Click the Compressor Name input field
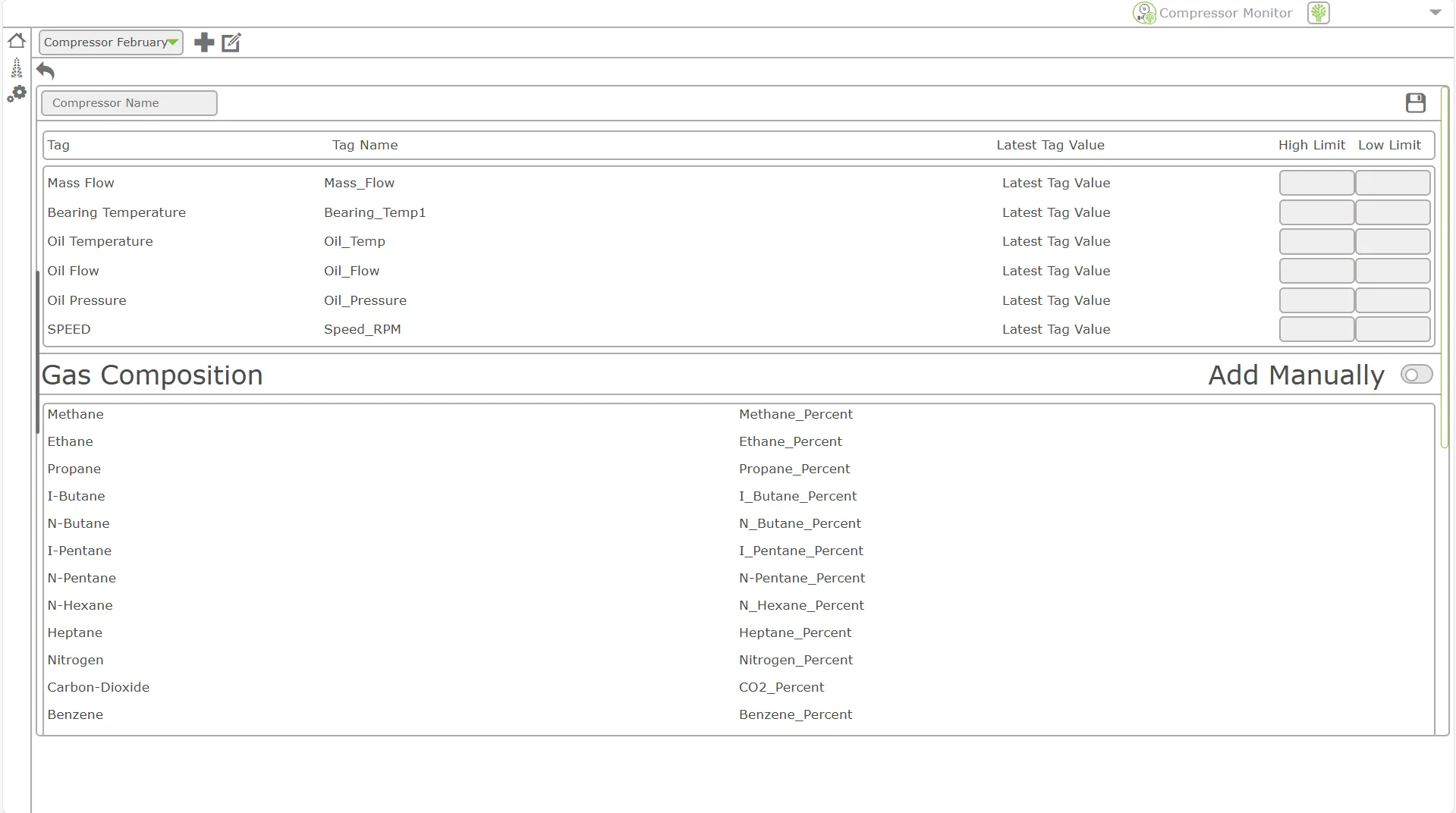 (129, 103)
